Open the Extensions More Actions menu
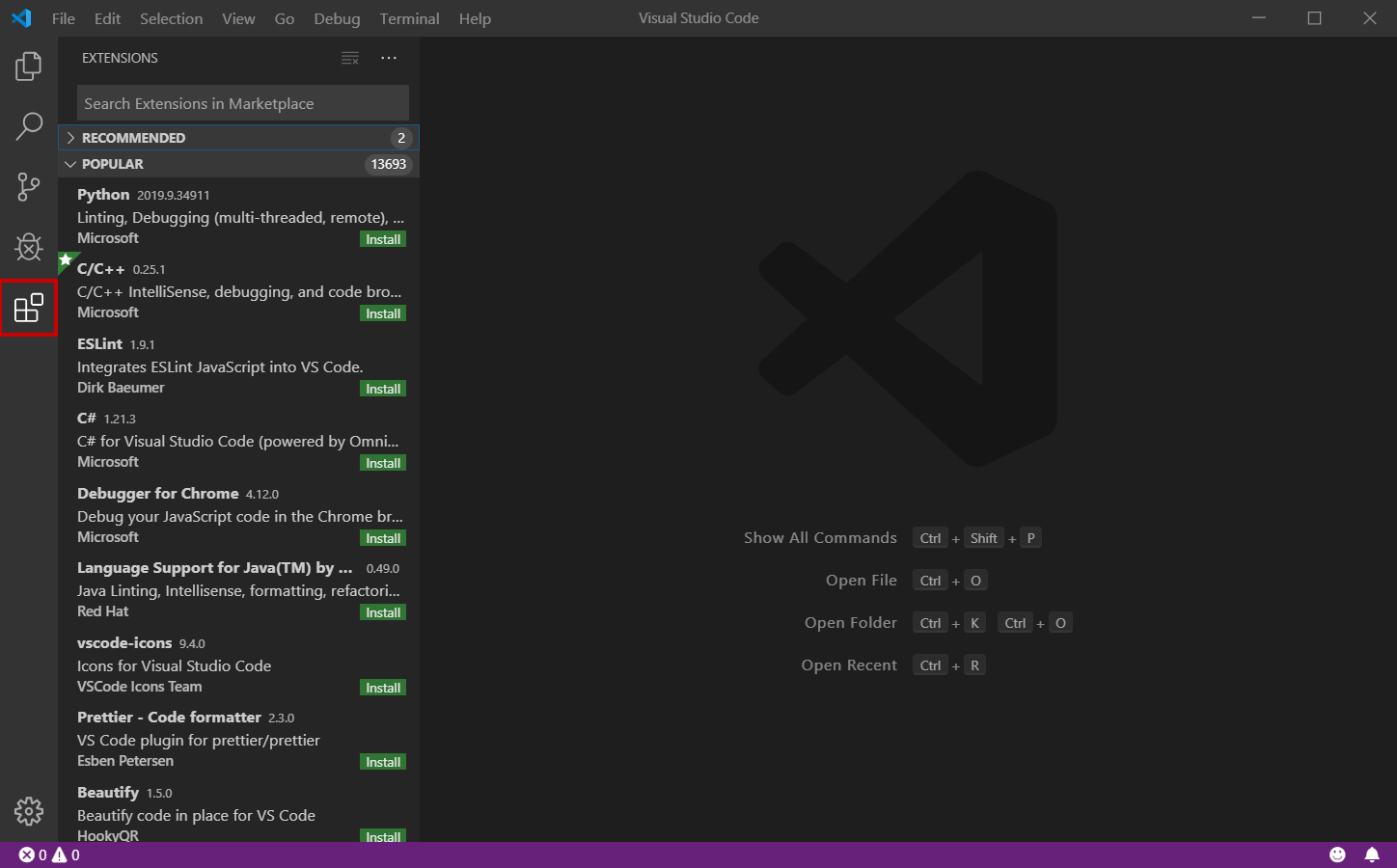1397x868 pixels. (x=389, y=59)
